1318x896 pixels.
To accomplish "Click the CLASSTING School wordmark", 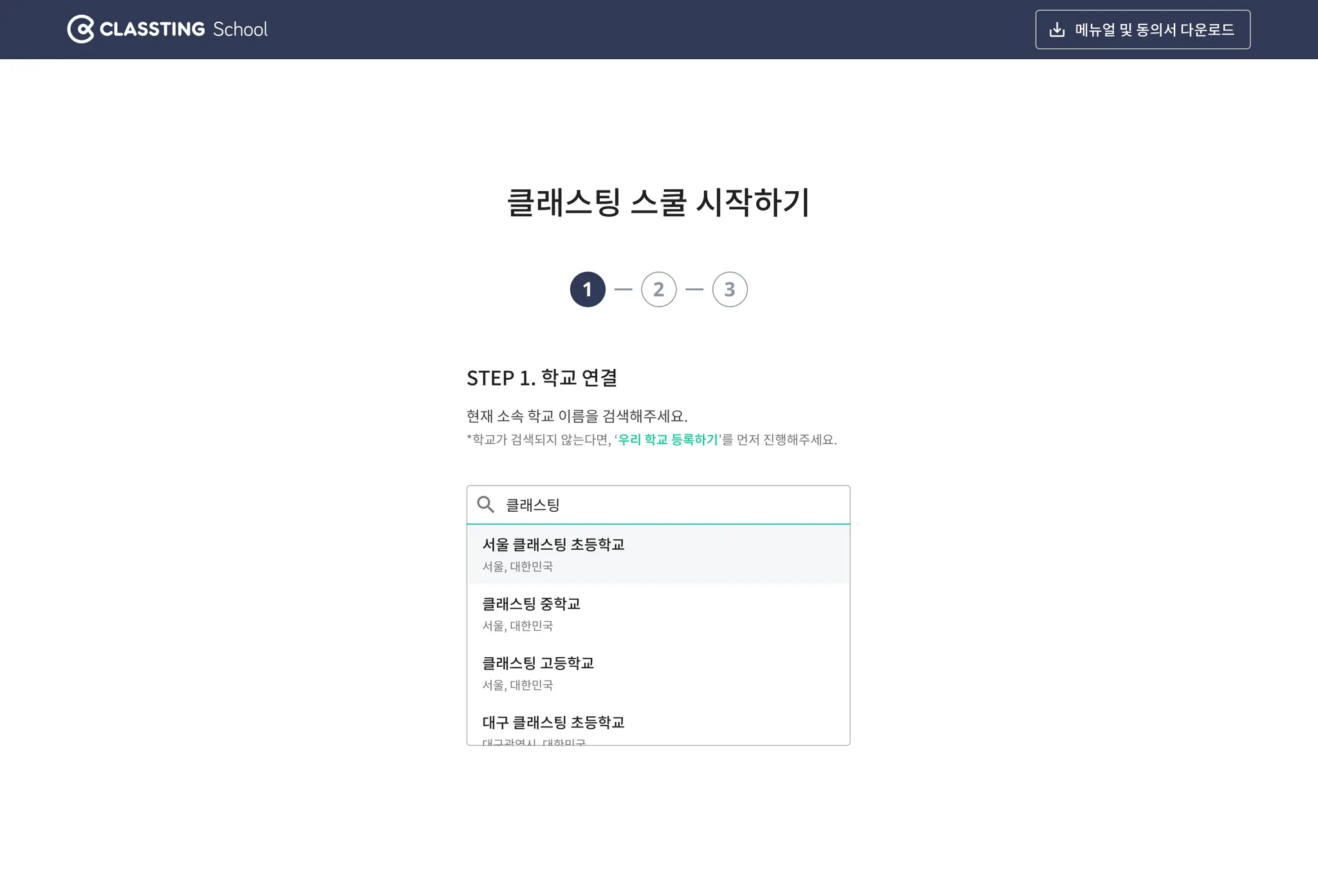I will coord(183,29).
